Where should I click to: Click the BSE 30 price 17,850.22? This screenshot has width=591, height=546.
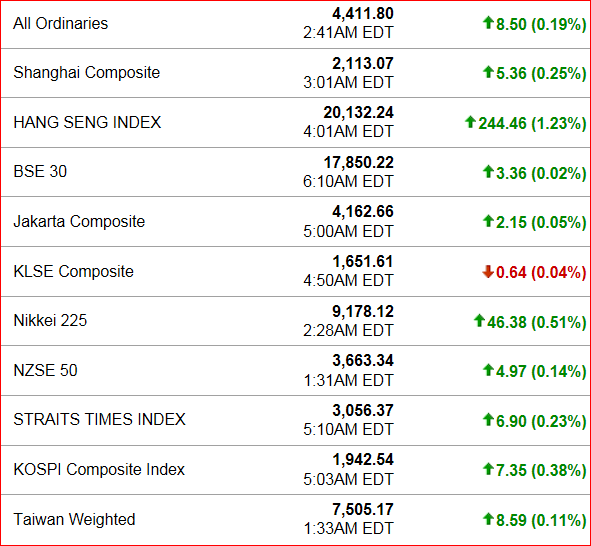tap(358, 162)
